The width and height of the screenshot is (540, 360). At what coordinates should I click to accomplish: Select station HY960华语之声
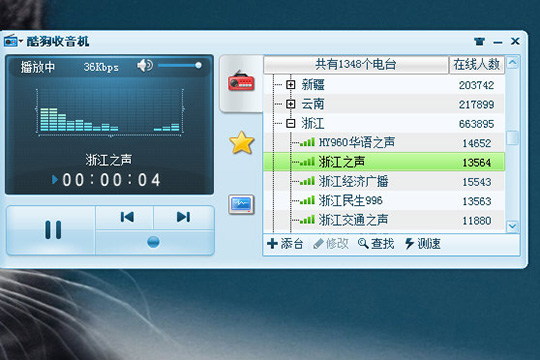(384, 142)
